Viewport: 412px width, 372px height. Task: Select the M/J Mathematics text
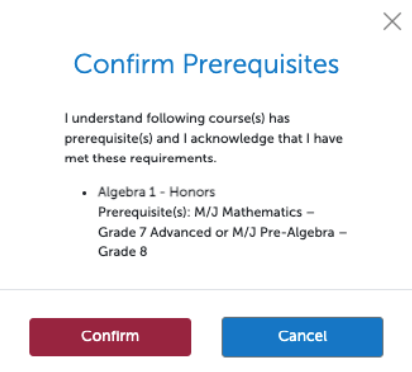[248, 212]
